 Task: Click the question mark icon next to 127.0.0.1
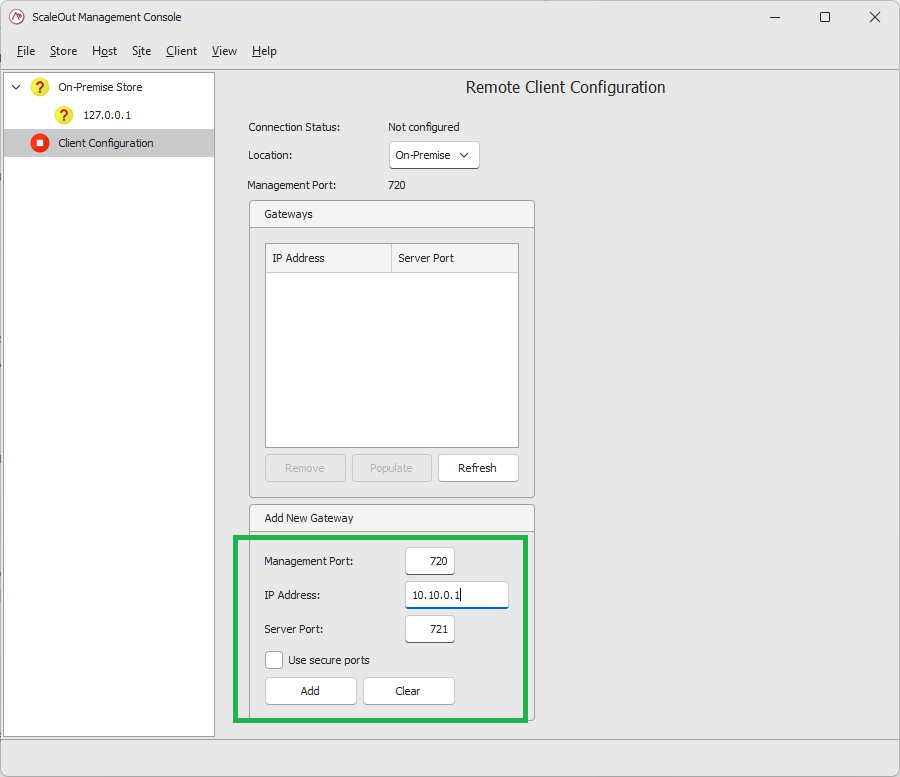64,115
